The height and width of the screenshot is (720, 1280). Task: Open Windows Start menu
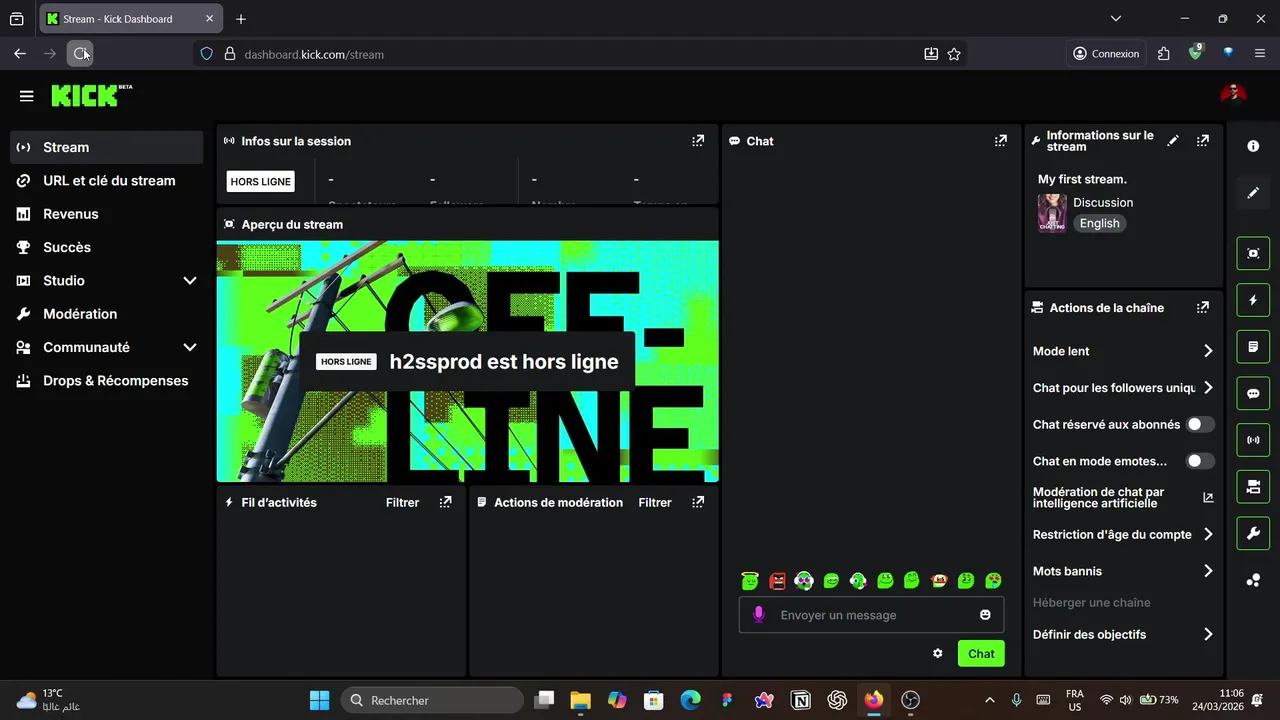[319, 700]
